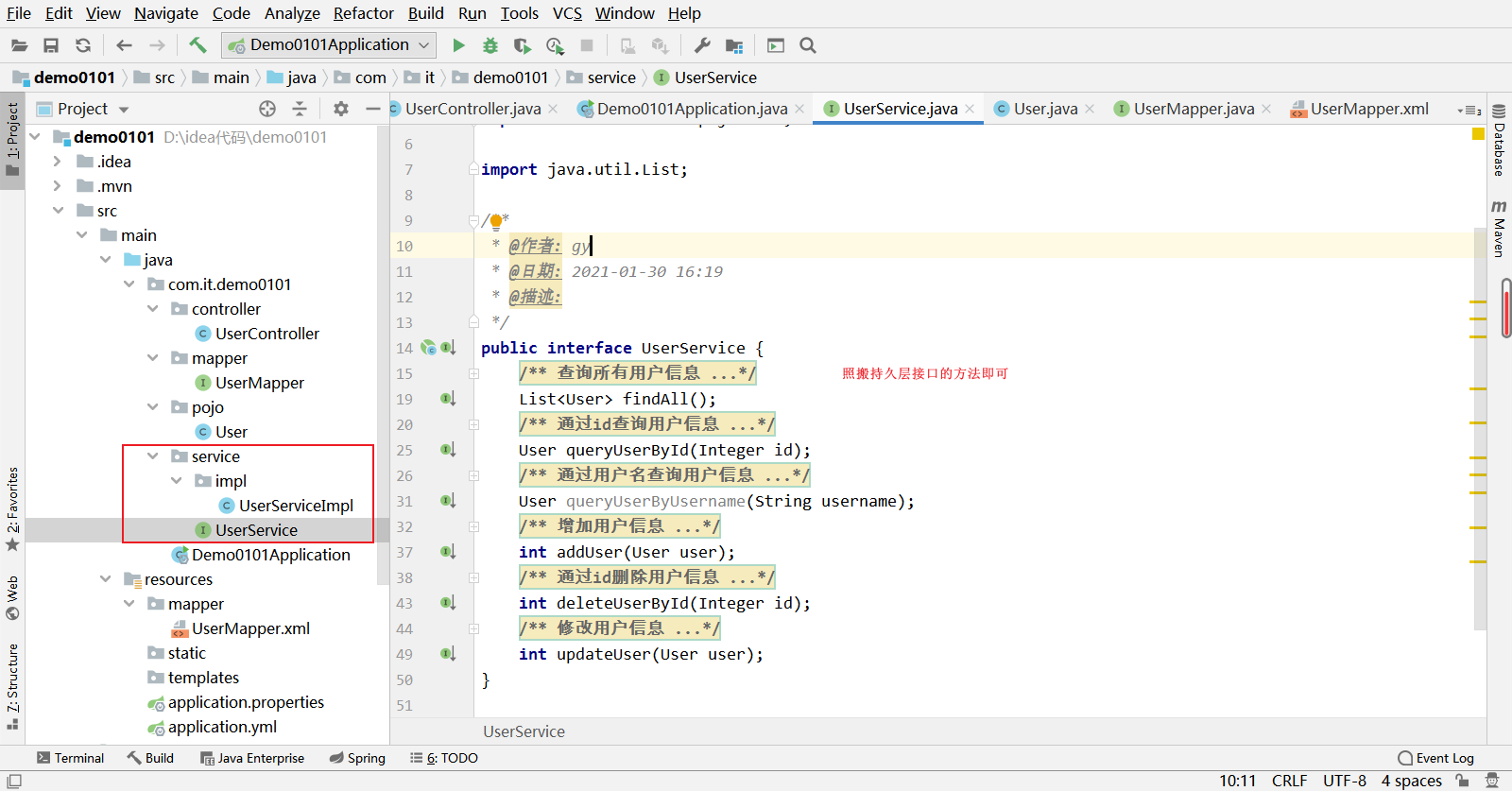The height and width of the screenshot is (791, 1512).
Task: Open the Project view dropdown
Action: 124,110
